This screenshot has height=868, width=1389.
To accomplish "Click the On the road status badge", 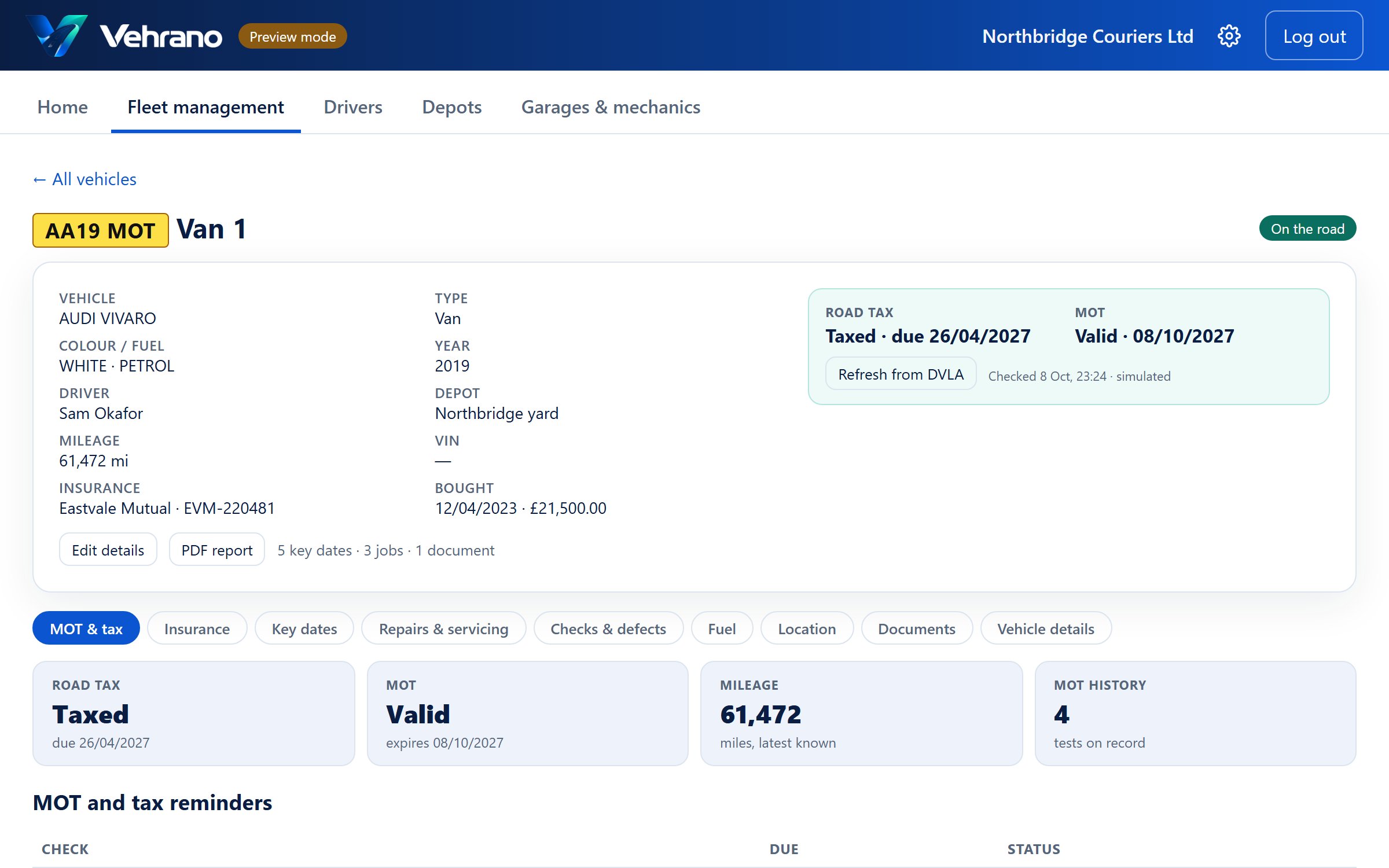I will coord(1307,229).
